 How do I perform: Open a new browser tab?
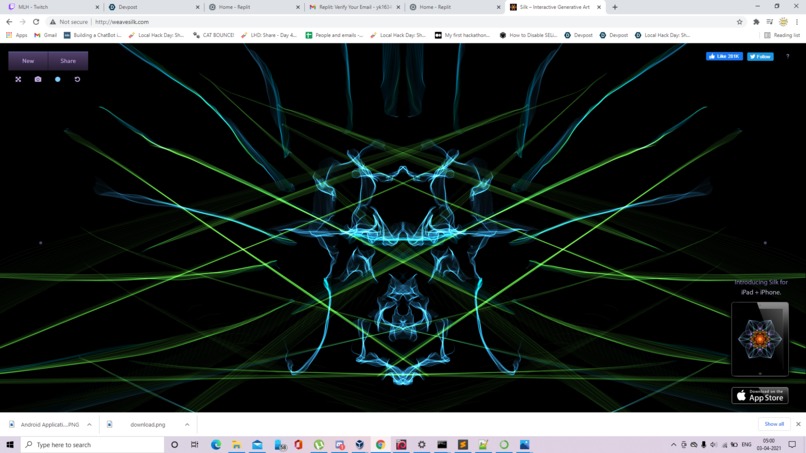pos(615,7)
